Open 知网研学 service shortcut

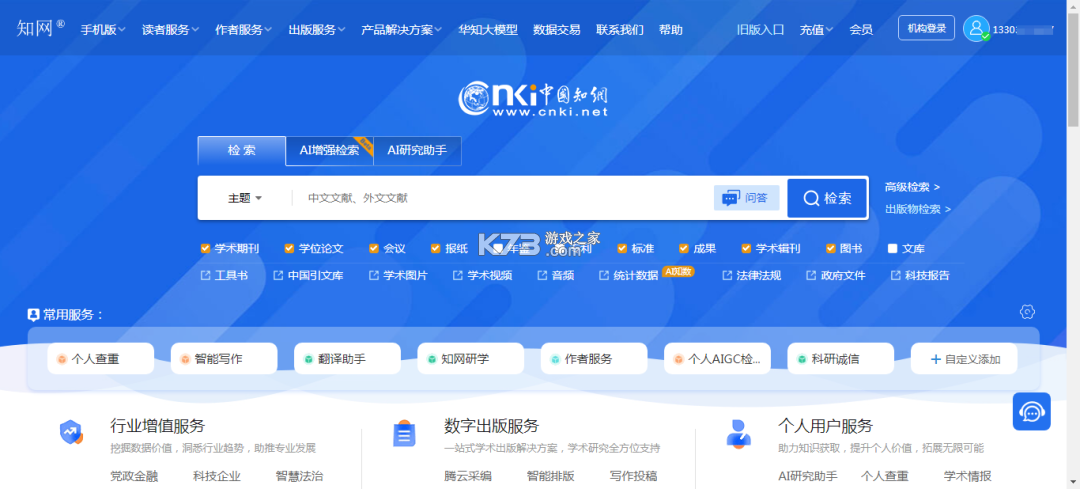click(x=470, y=359)
